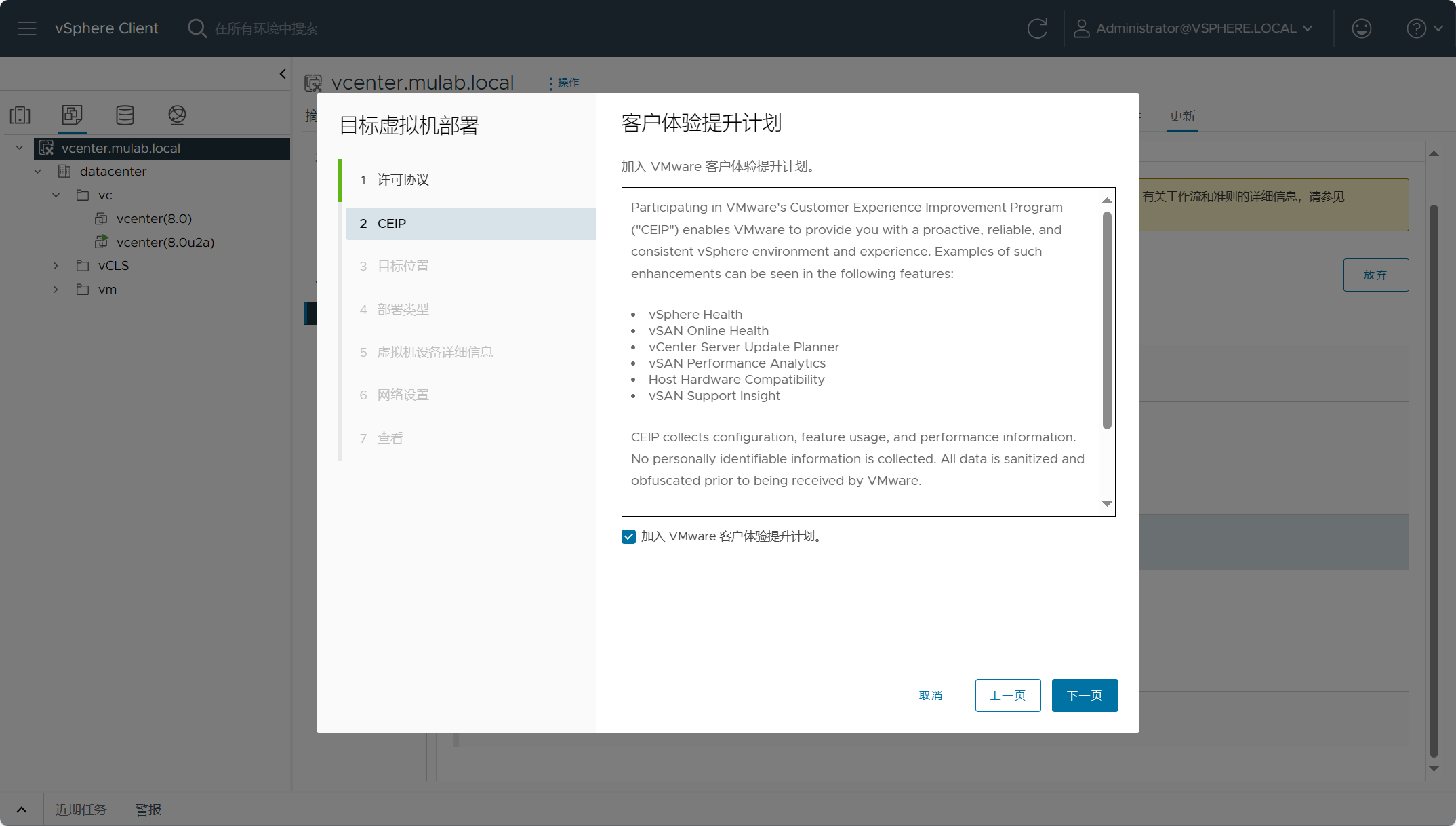The width and height of the screenshot is (1456, 826).
Task: Open the hamburger navigation menu
Action: click(27, 28)
